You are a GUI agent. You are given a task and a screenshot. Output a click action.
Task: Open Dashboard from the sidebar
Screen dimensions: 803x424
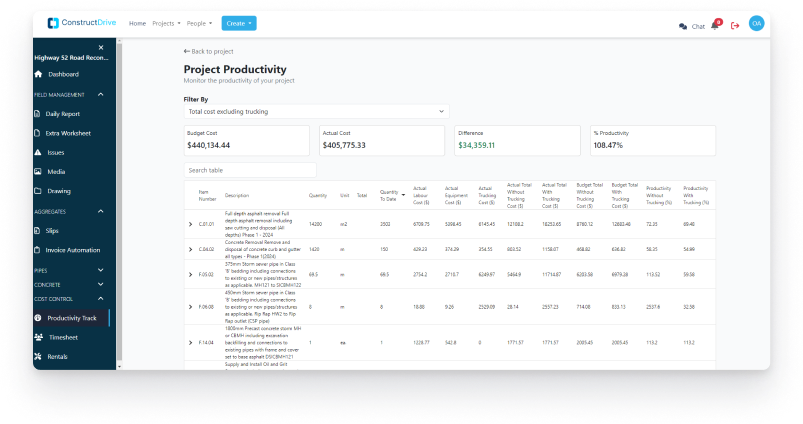tap(63, 74)
